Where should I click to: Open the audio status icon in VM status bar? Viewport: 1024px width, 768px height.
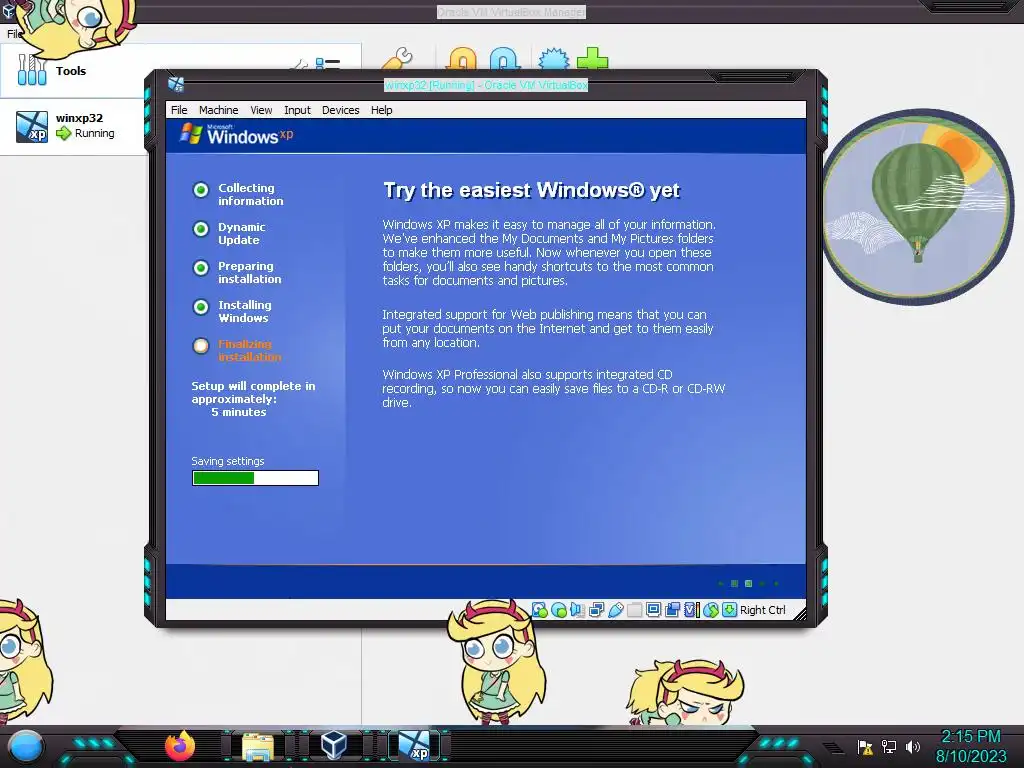pos(577,610)
